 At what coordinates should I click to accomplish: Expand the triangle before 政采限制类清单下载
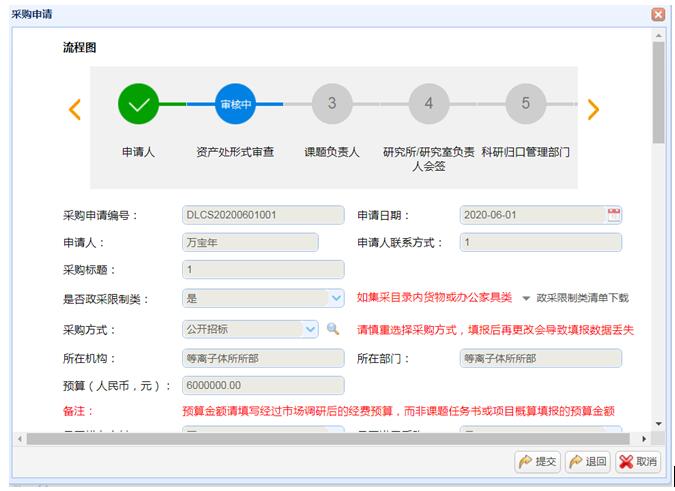tap(526, 299)
